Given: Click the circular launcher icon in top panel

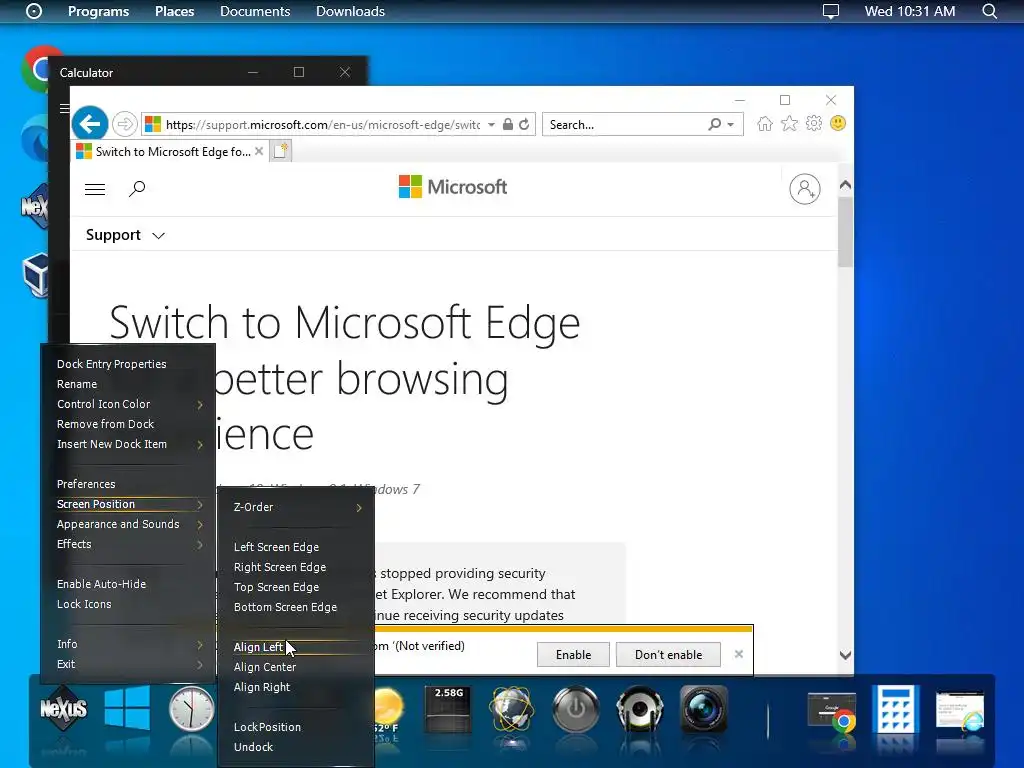Looking at the screenshot, I should pos(34,11).
